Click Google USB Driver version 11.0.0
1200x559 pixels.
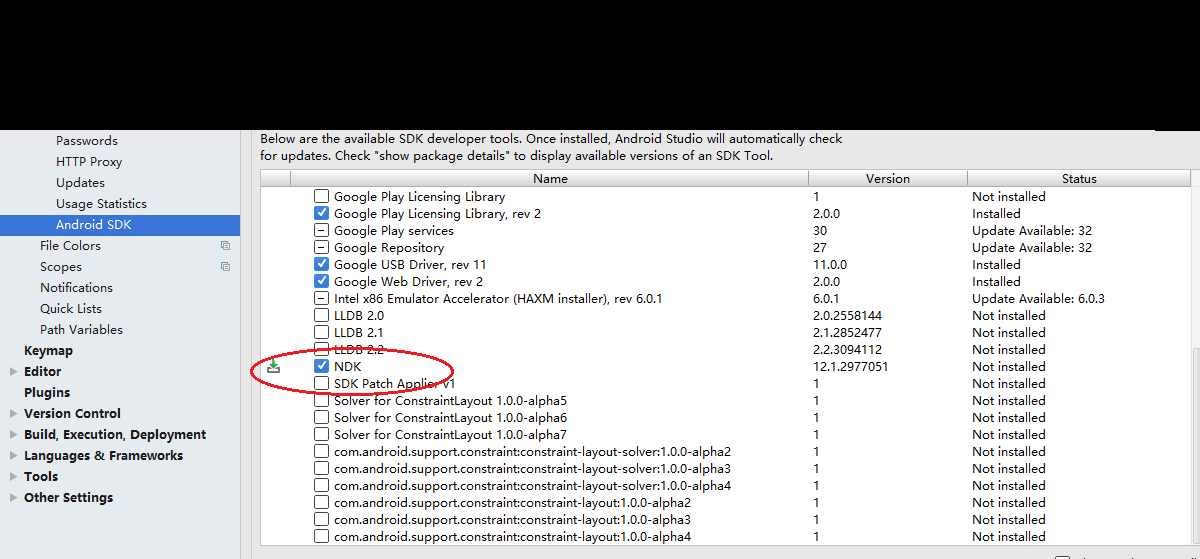[x=830, y=265]
